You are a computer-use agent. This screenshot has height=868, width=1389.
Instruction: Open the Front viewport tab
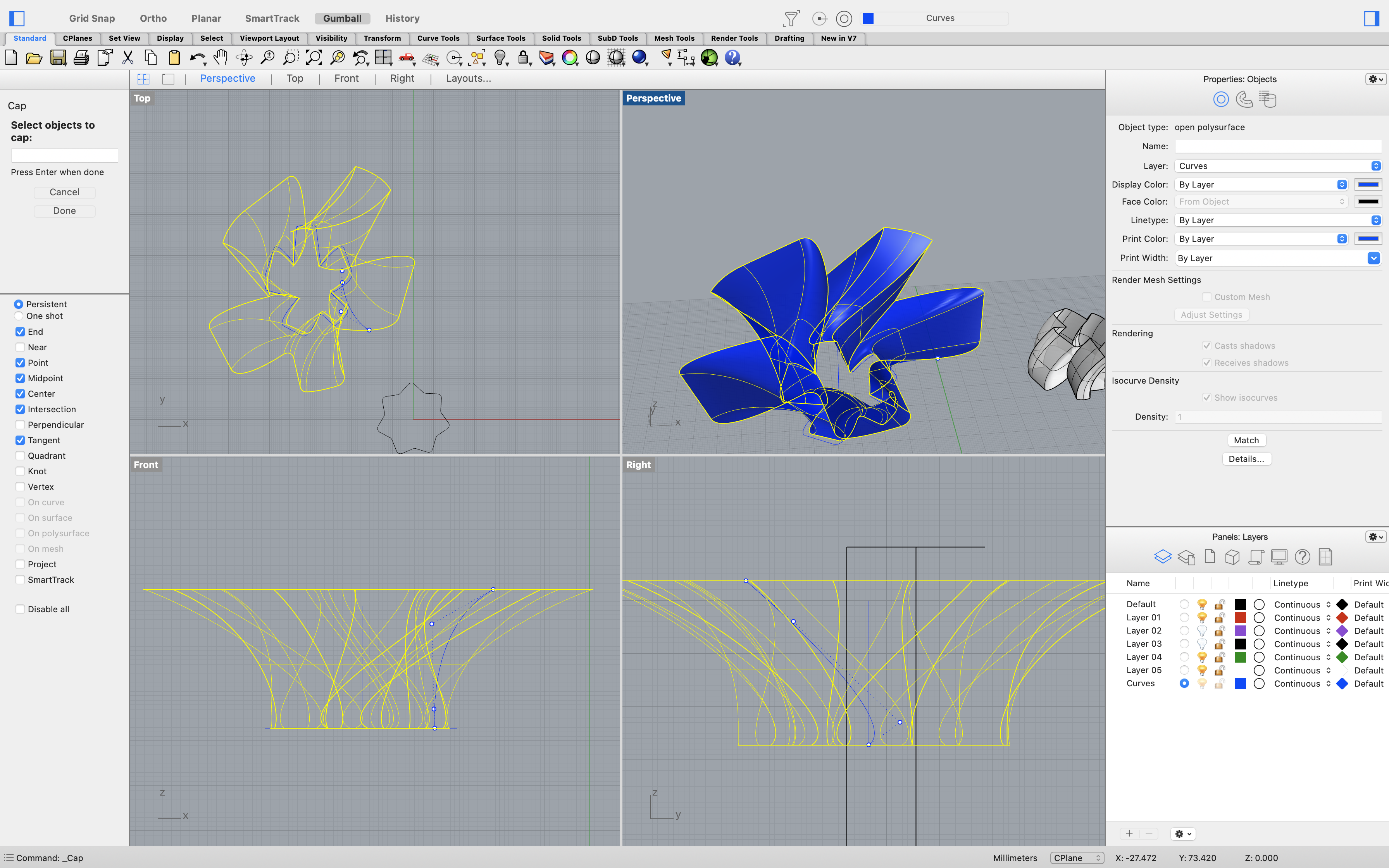tap(346, 79)
